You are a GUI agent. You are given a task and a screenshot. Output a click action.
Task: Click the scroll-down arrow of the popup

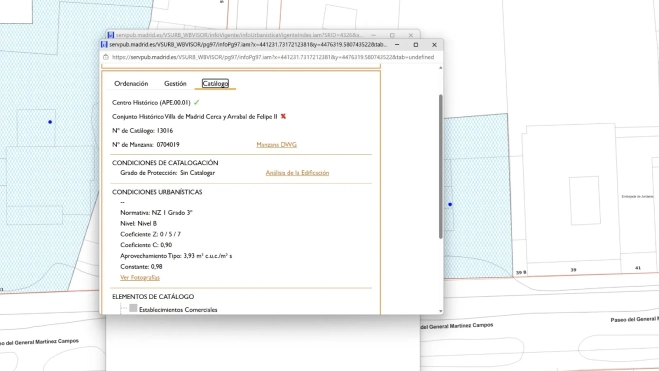coord(440,311)
